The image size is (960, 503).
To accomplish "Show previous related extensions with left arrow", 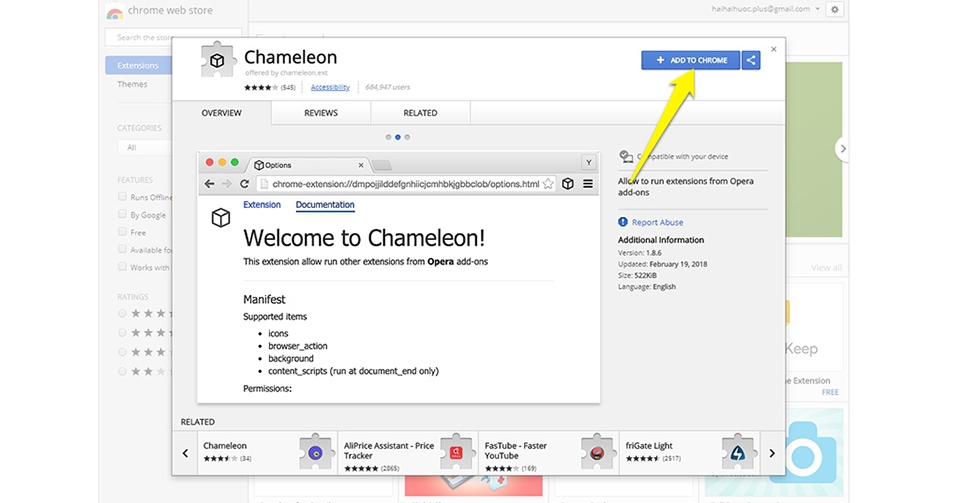I will point(185,453).
